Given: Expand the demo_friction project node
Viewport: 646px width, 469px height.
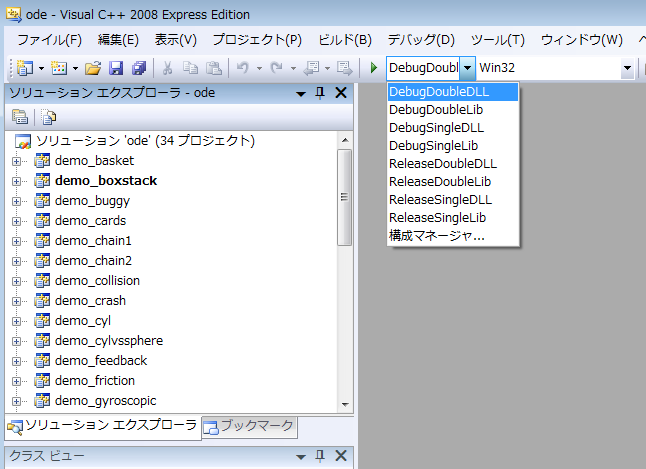Looking at the screenshot, I should point(16,381).
